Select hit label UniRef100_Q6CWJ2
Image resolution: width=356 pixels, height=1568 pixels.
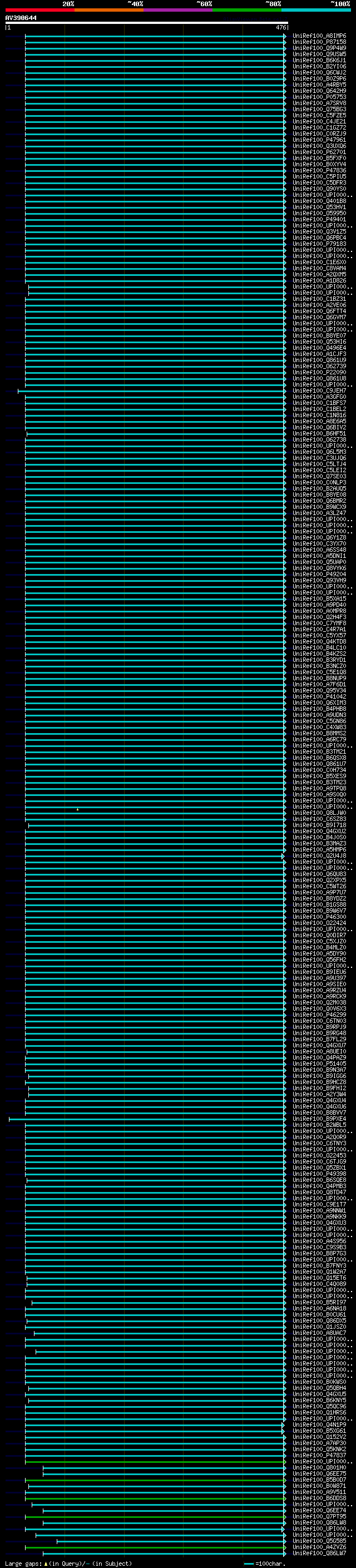click(x=319, y=72)
